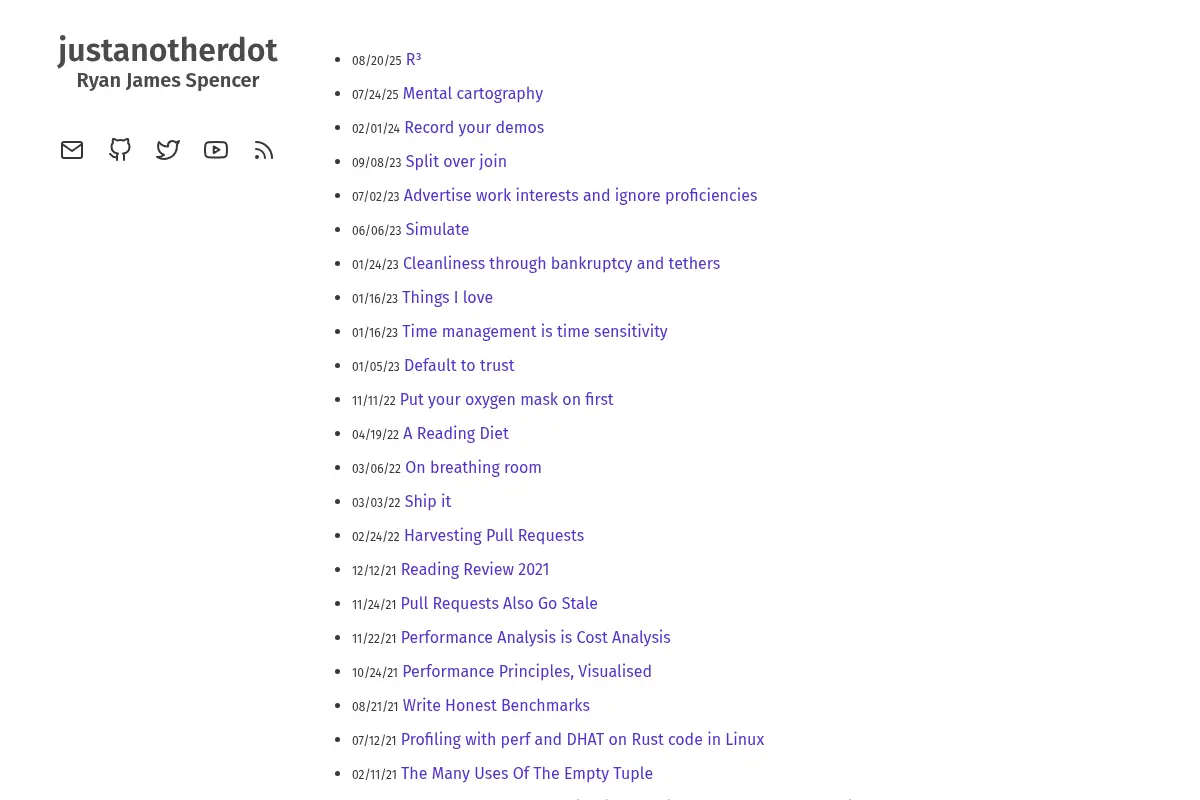Read the Things I love post

pos(447,298)
